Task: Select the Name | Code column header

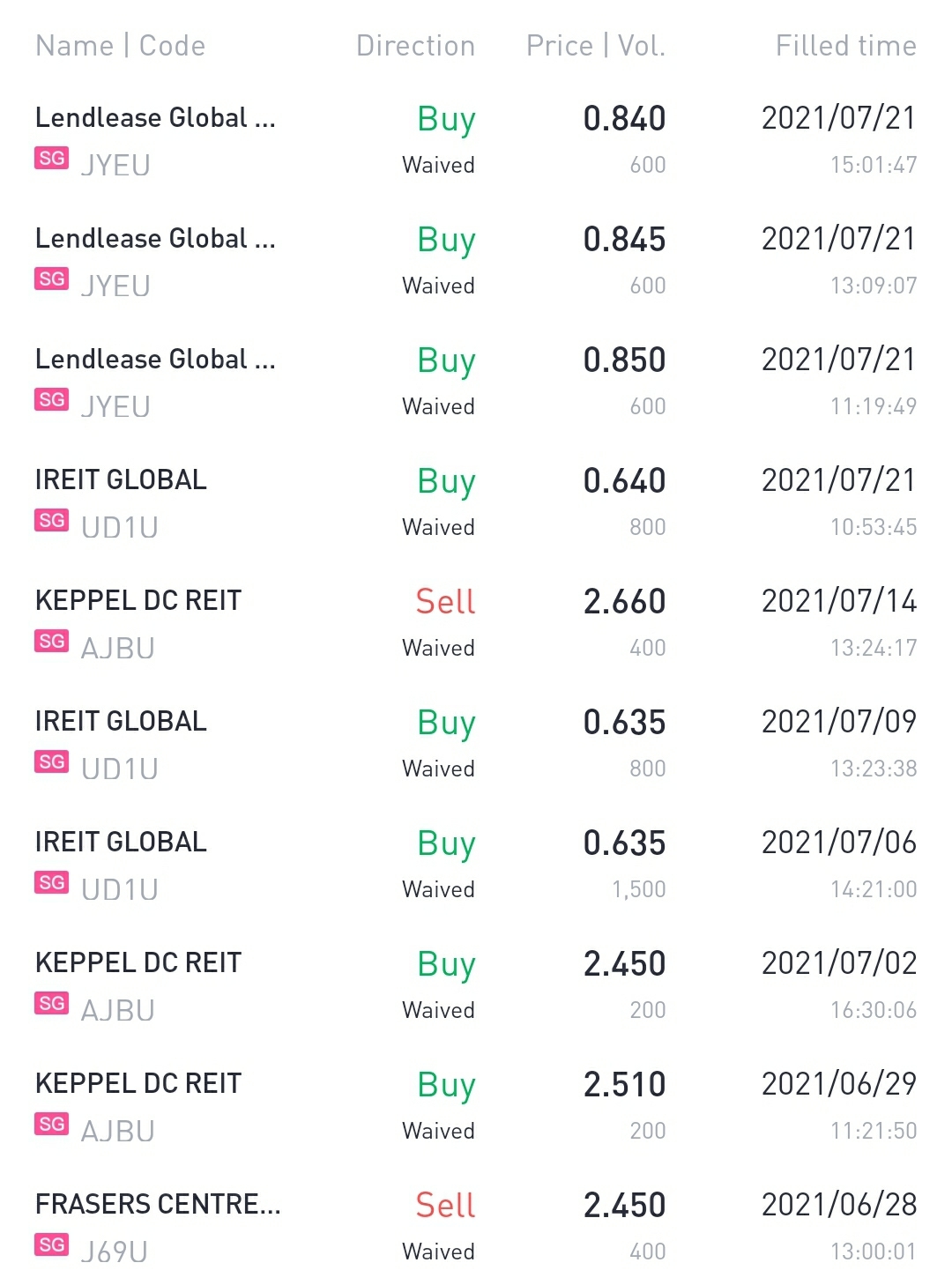Action: [x=120, y=46]
